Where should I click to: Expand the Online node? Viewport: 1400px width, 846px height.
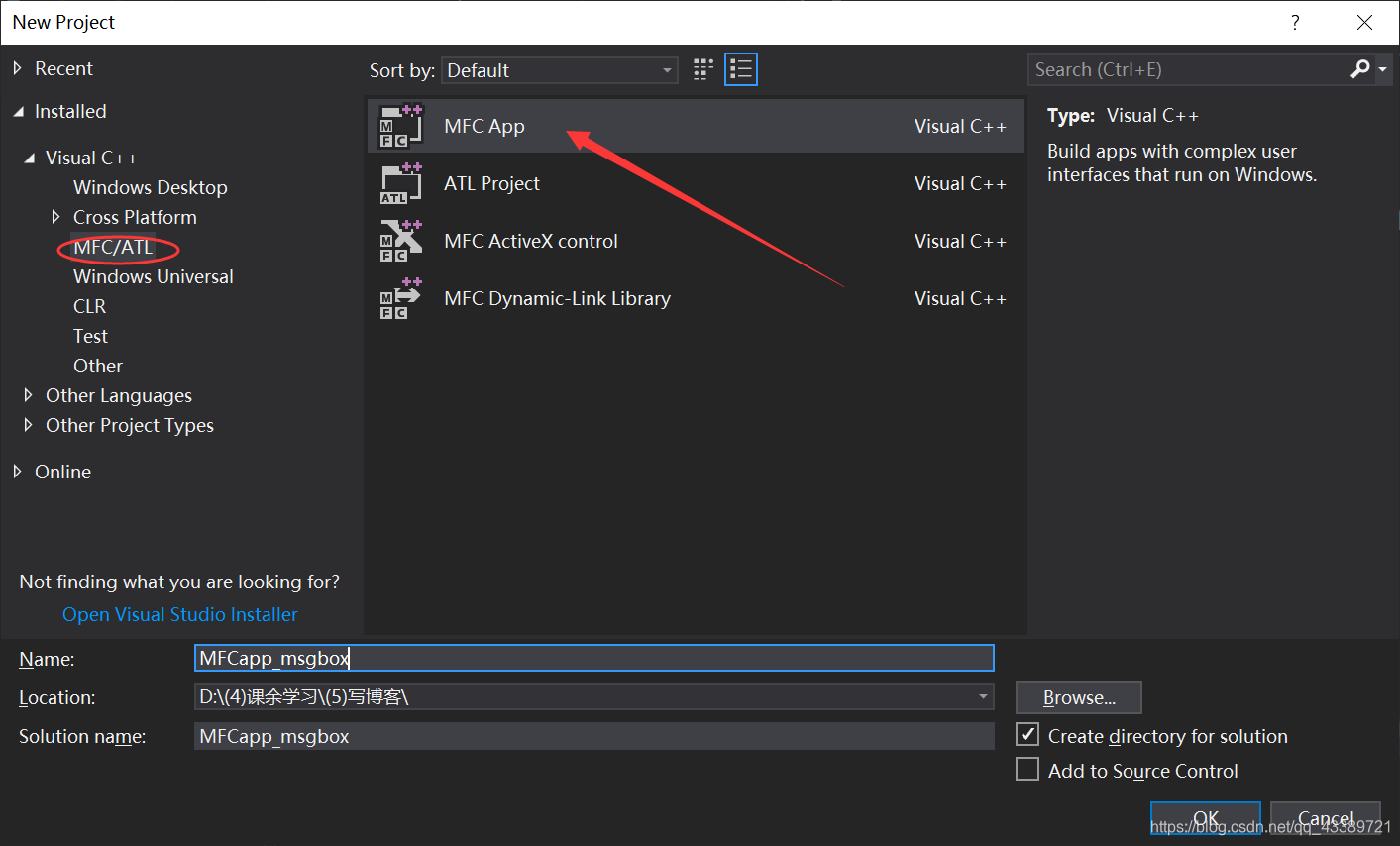pyautogui.click(x=17, y=472)
